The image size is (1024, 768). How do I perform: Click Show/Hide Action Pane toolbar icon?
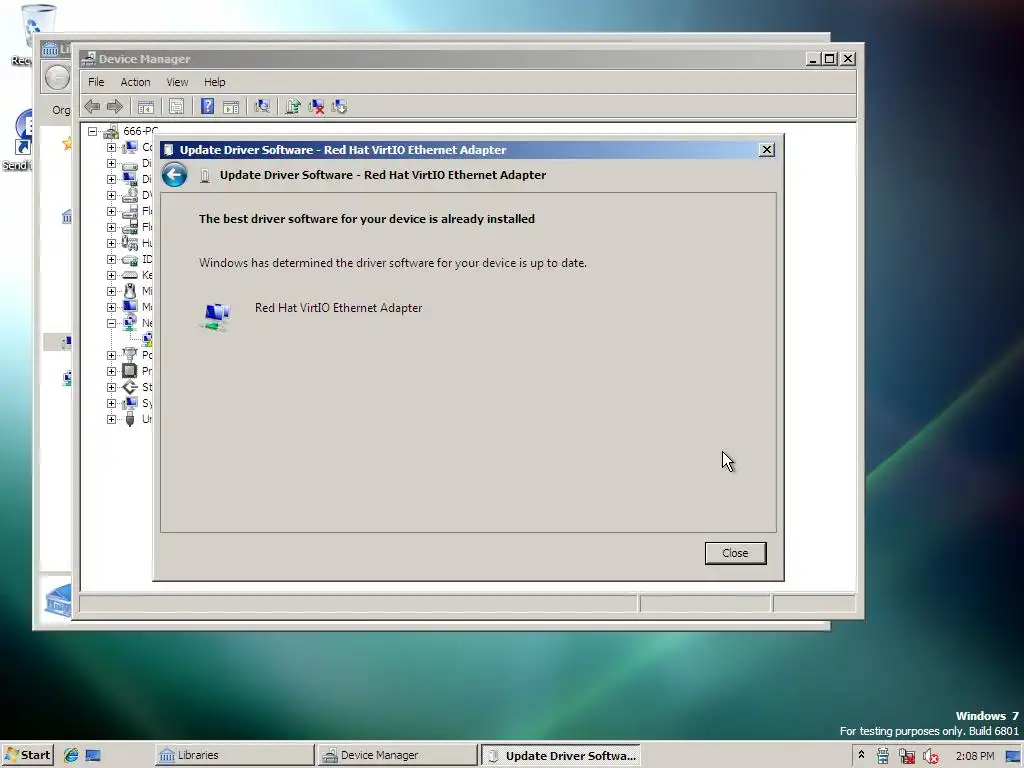(x=231, y=106)
